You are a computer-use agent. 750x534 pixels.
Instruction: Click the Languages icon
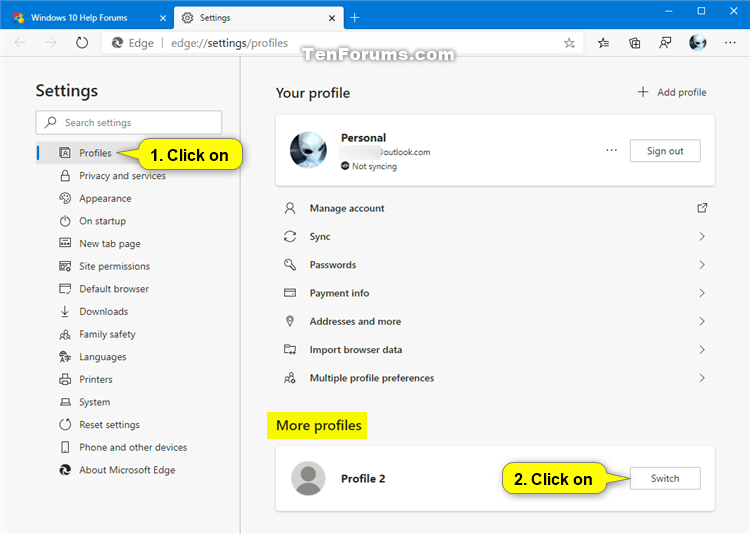pyautogui.click(x=65, y=356)
